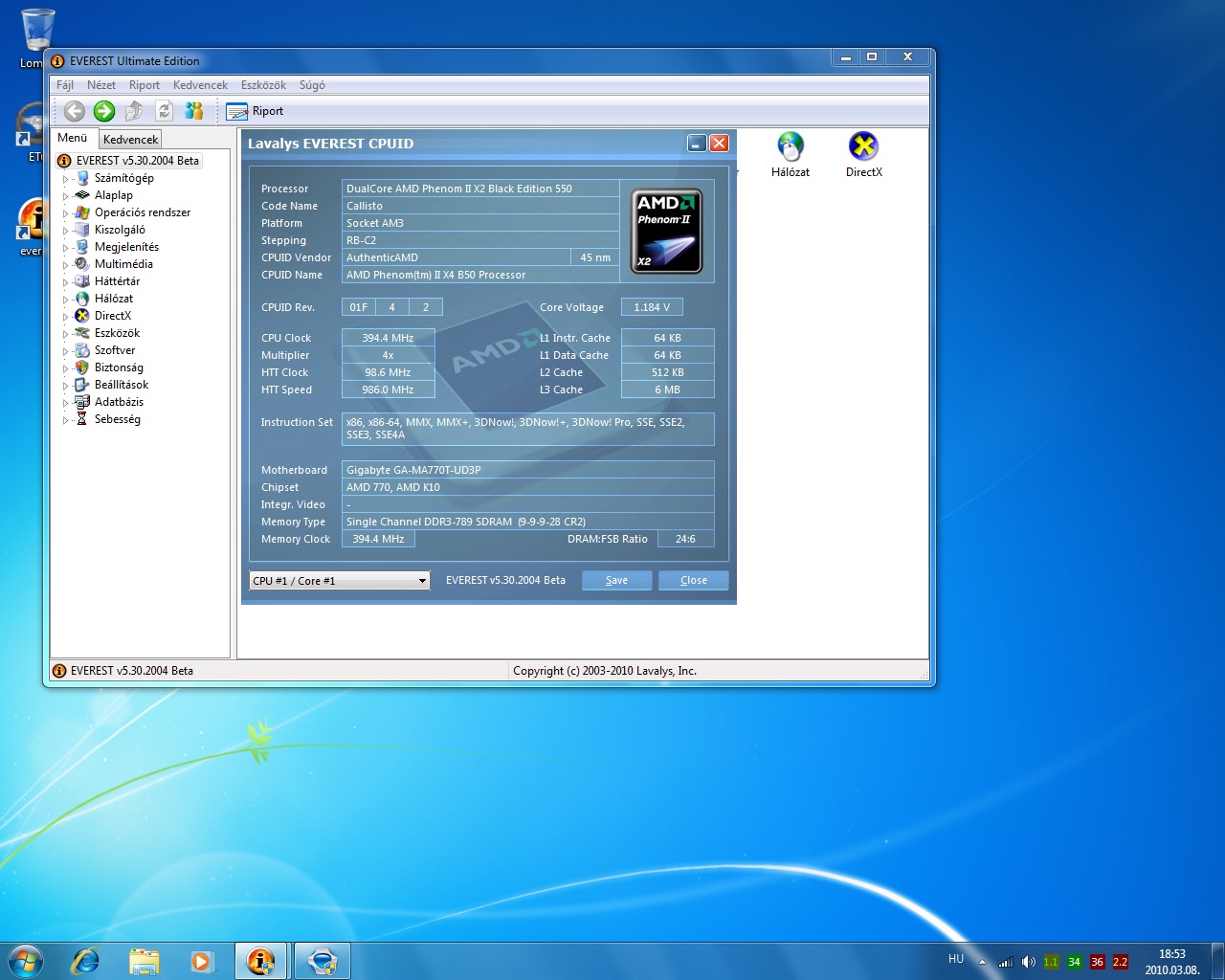The height and width of the screenshot is (980, 1225).
Task: Click the CPU Clock value 394.4 MHz
Action: 389,338
